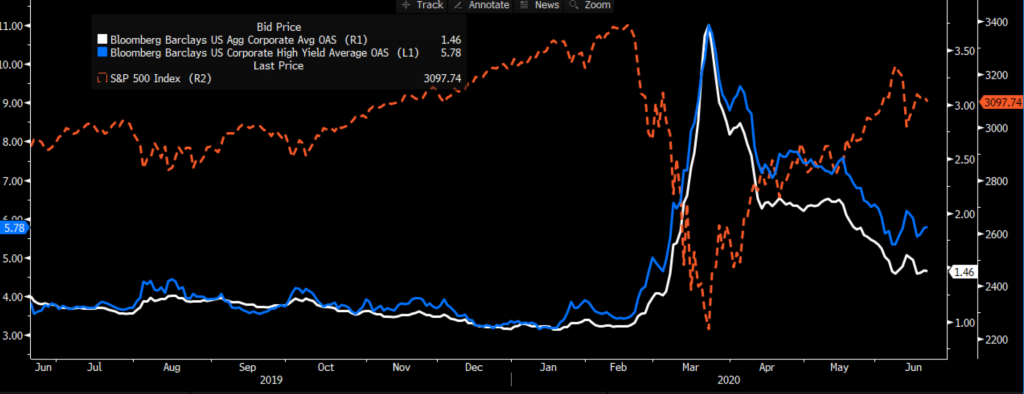1024x394 pixels.
Task: Click 11.00 on the left axis
Action: click(x=12, y=25)
